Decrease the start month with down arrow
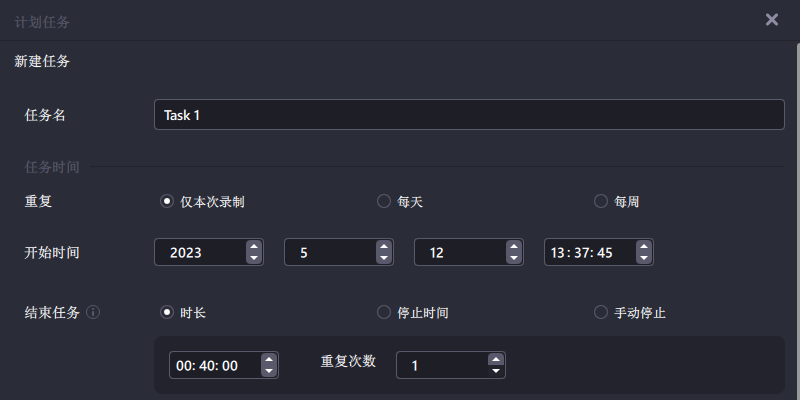This screenshot has width=800, height=400. pyautogui.click(x=384, y=258)
